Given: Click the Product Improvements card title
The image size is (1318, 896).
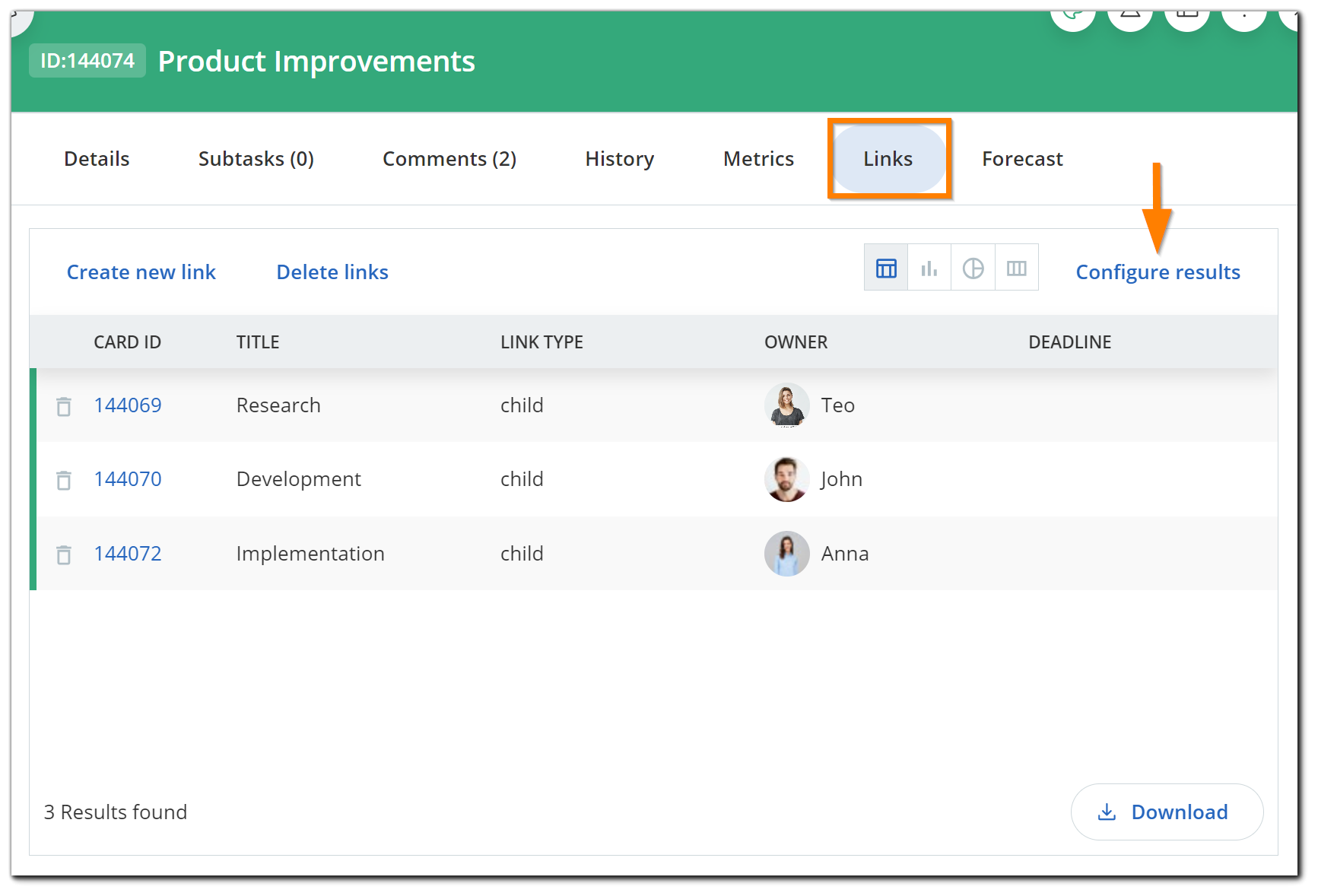Looking at the screenshot, I should [x=316, y=61].
